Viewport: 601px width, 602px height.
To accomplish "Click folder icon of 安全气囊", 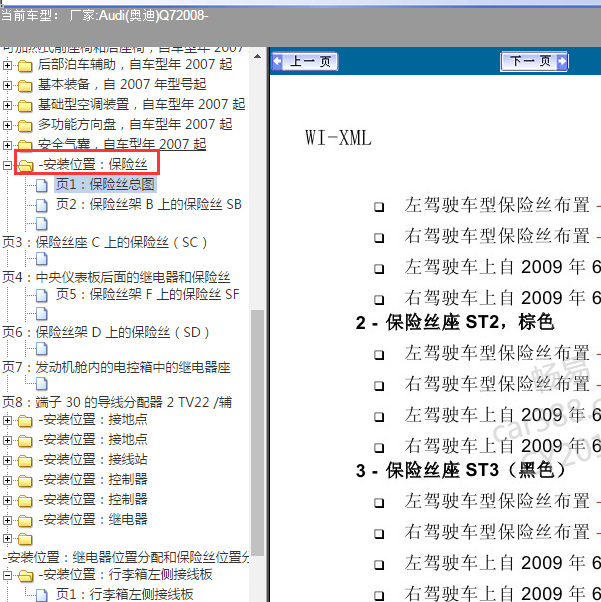I will click(25, 146).
